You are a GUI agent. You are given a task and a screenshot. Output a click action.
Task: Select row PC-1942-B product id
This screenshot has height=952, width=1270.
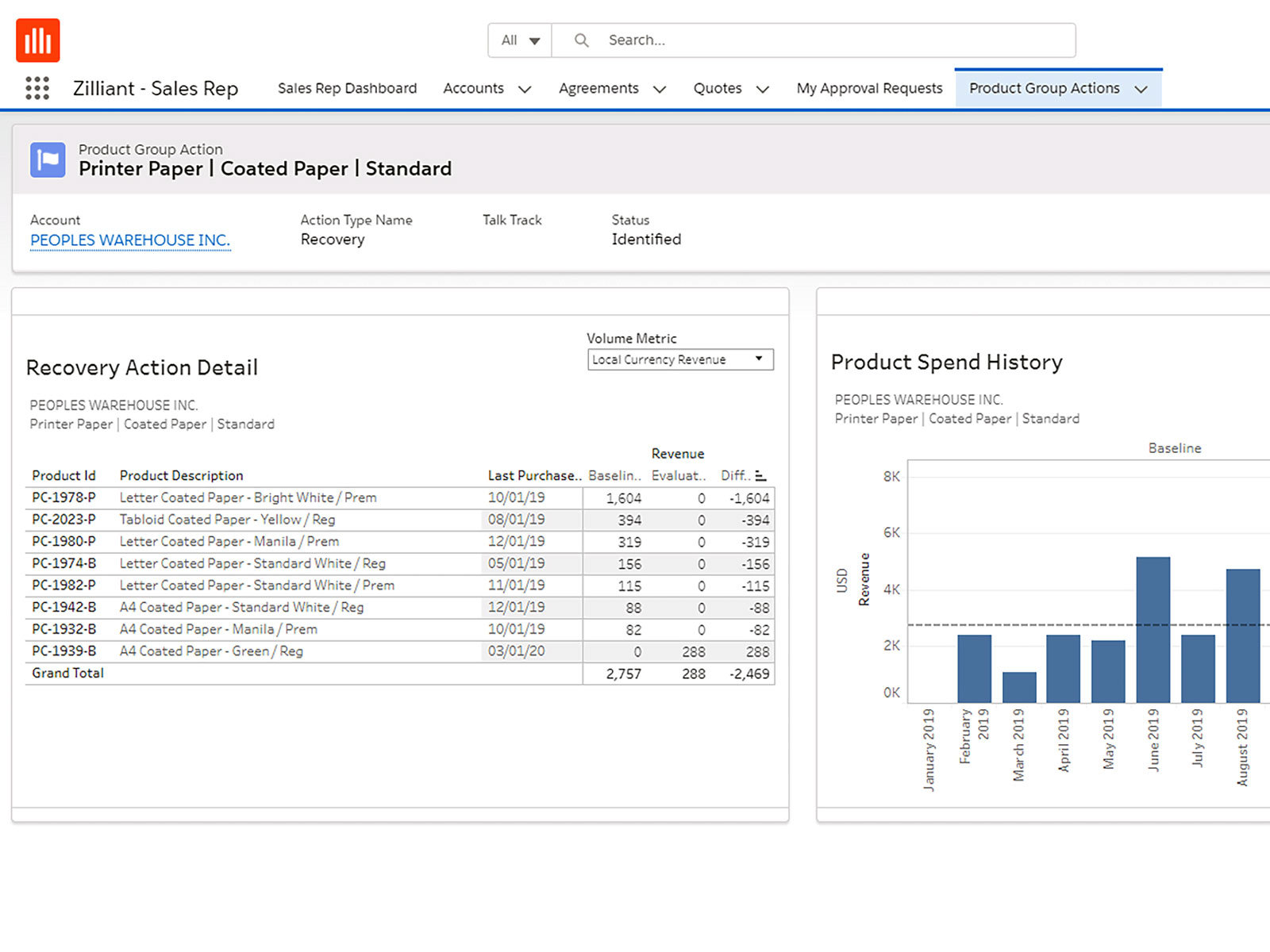[63, 607]
